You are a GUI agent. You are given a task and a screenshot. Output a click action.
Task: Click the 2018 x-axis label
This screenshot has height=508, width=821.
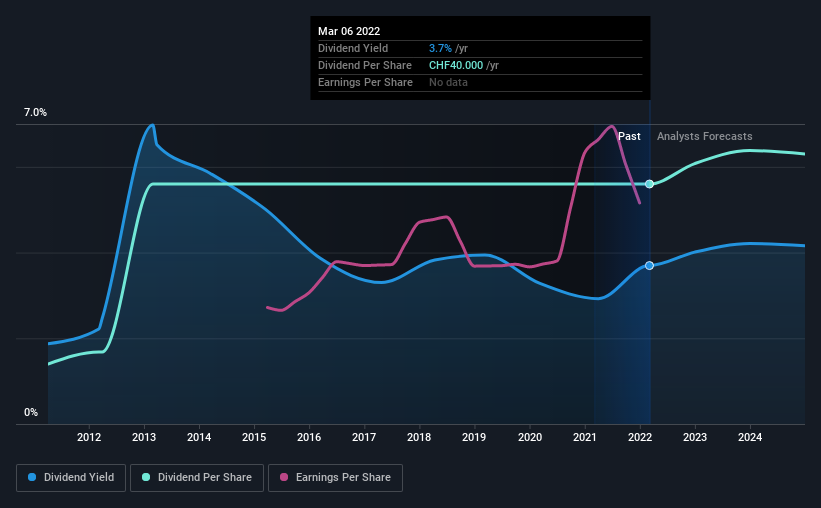point(419,437)
